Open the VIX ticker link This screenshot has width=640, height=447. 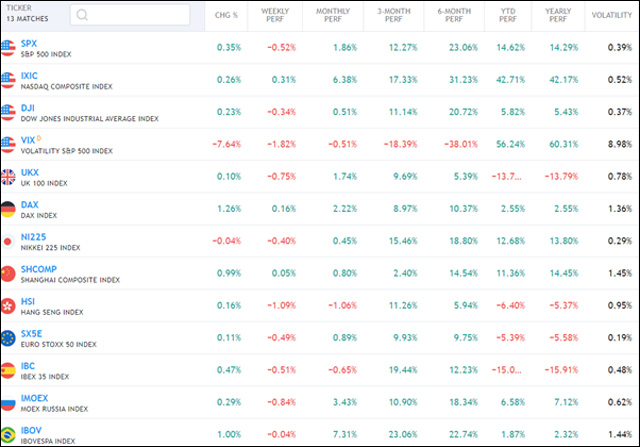(28, 139)
